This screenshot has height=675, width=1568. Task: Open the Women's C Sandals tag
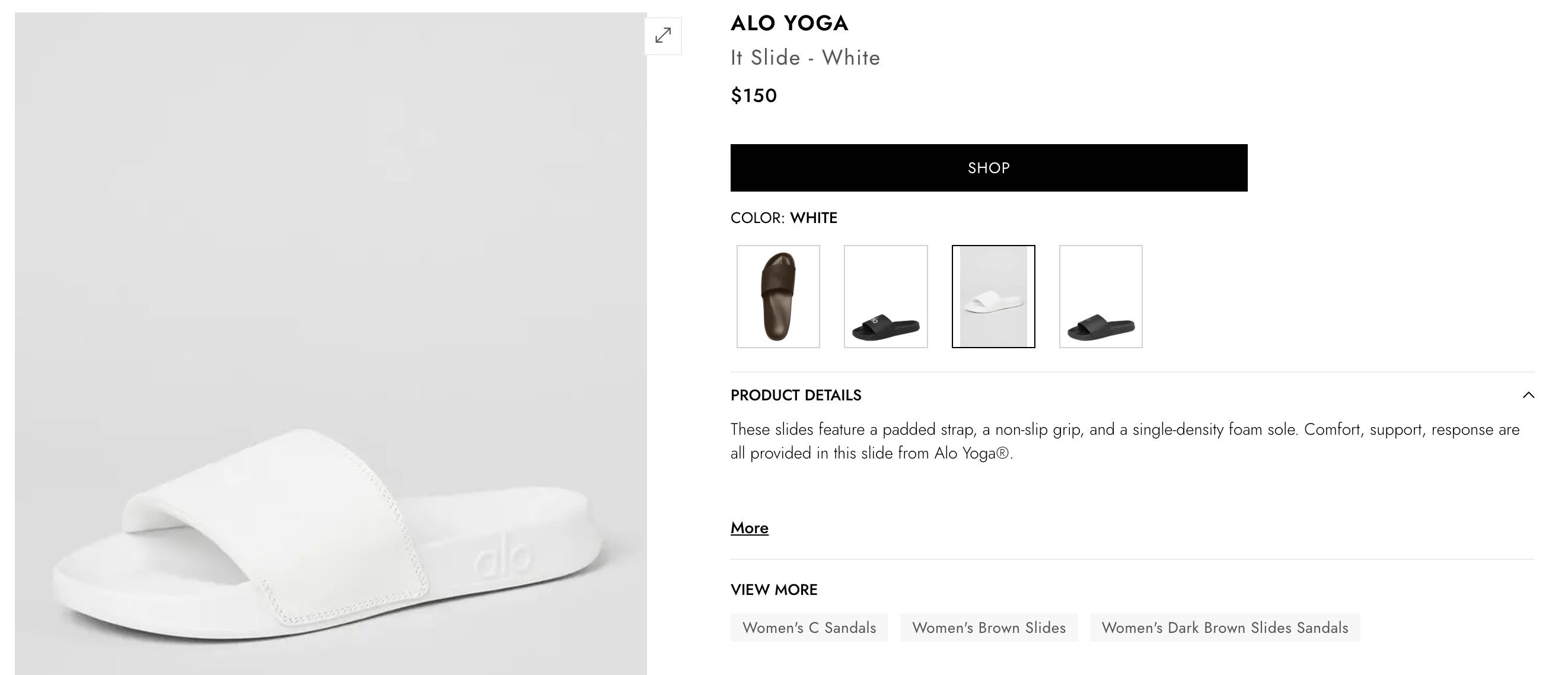tap(809, 628)
